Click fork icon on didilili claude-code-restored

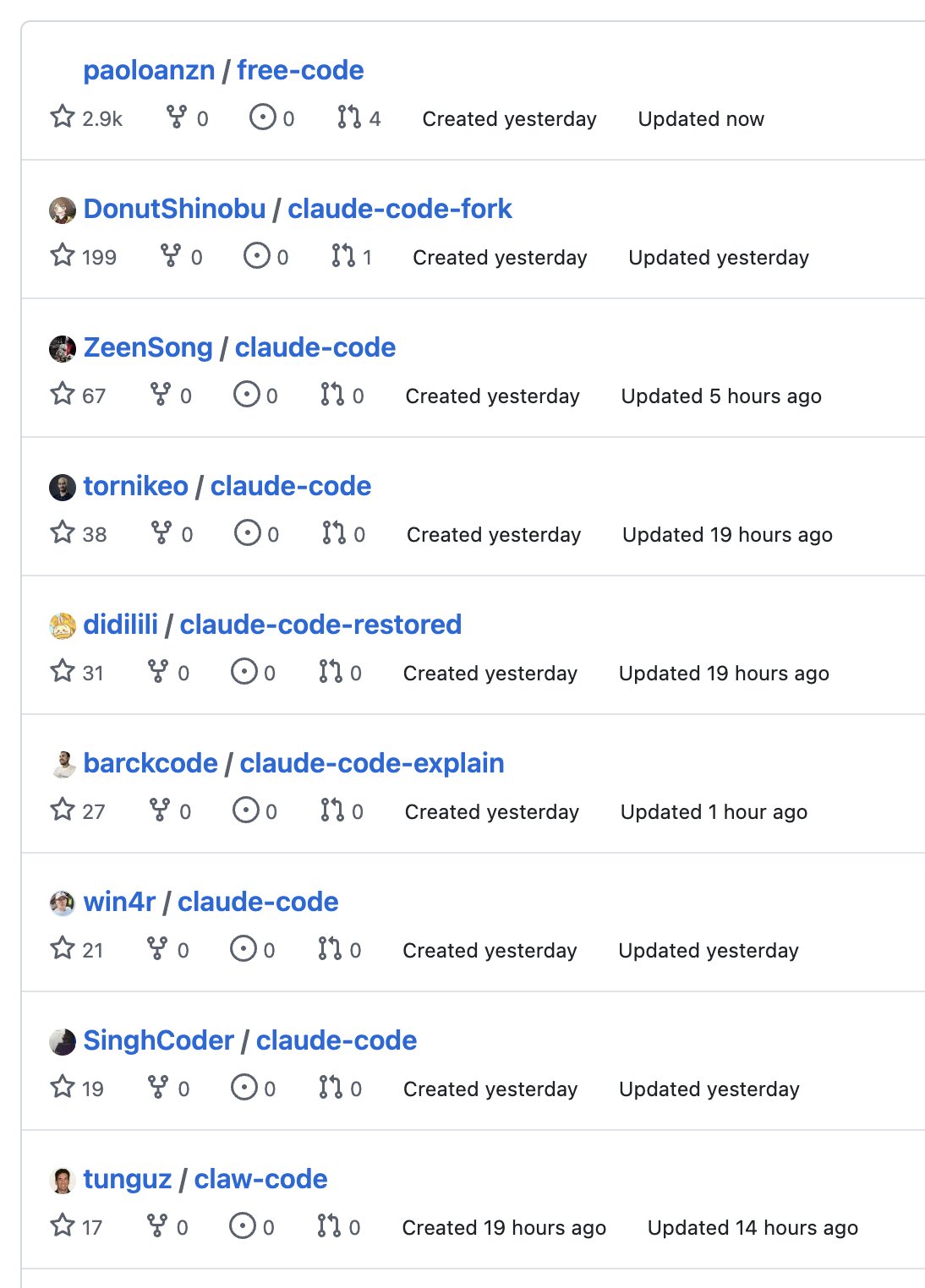[158, 671]
